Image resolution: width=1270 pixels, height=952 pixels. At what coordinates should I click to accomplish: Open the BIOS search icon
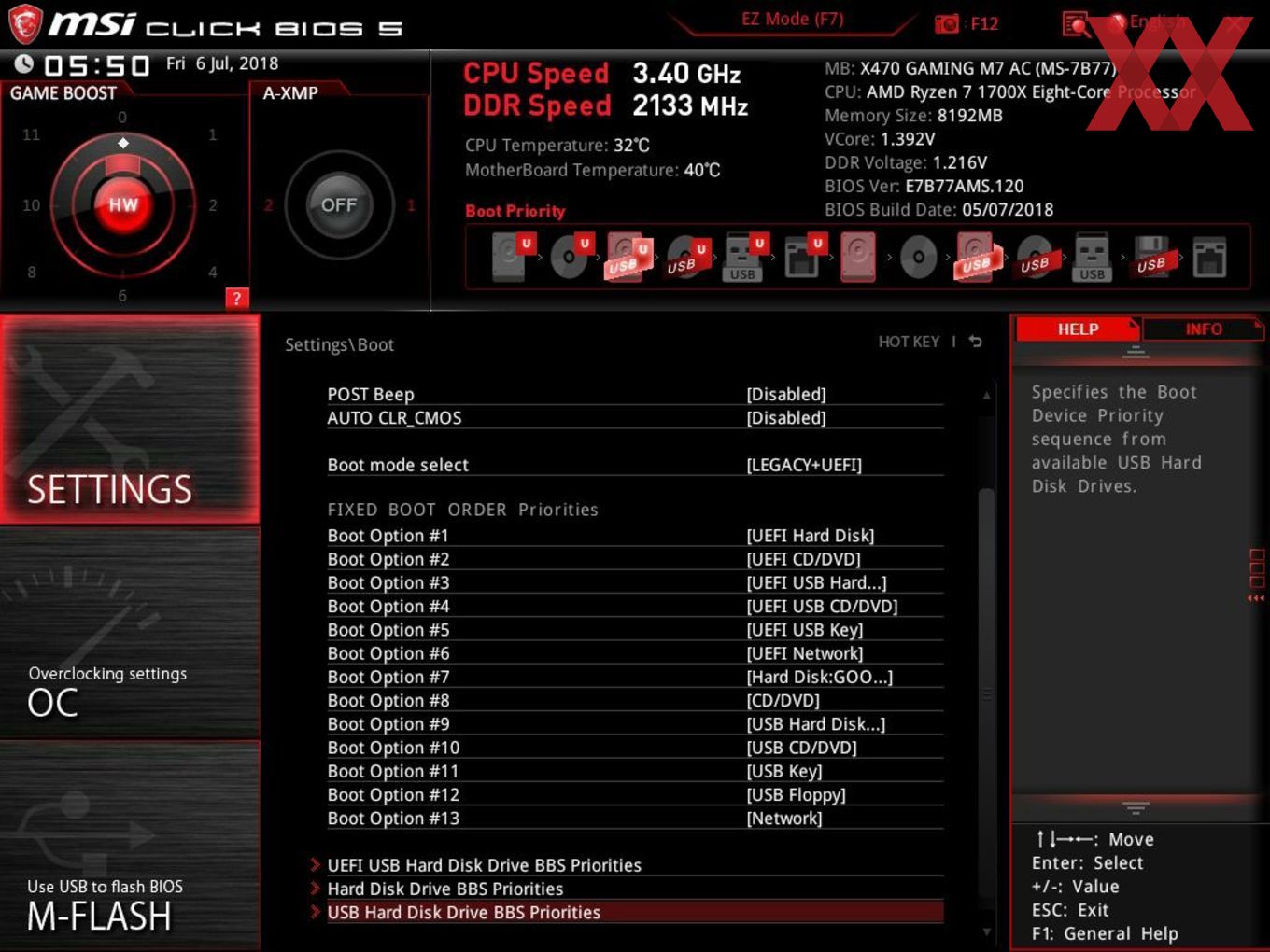pyautogui.click(x=1077, y=24)
